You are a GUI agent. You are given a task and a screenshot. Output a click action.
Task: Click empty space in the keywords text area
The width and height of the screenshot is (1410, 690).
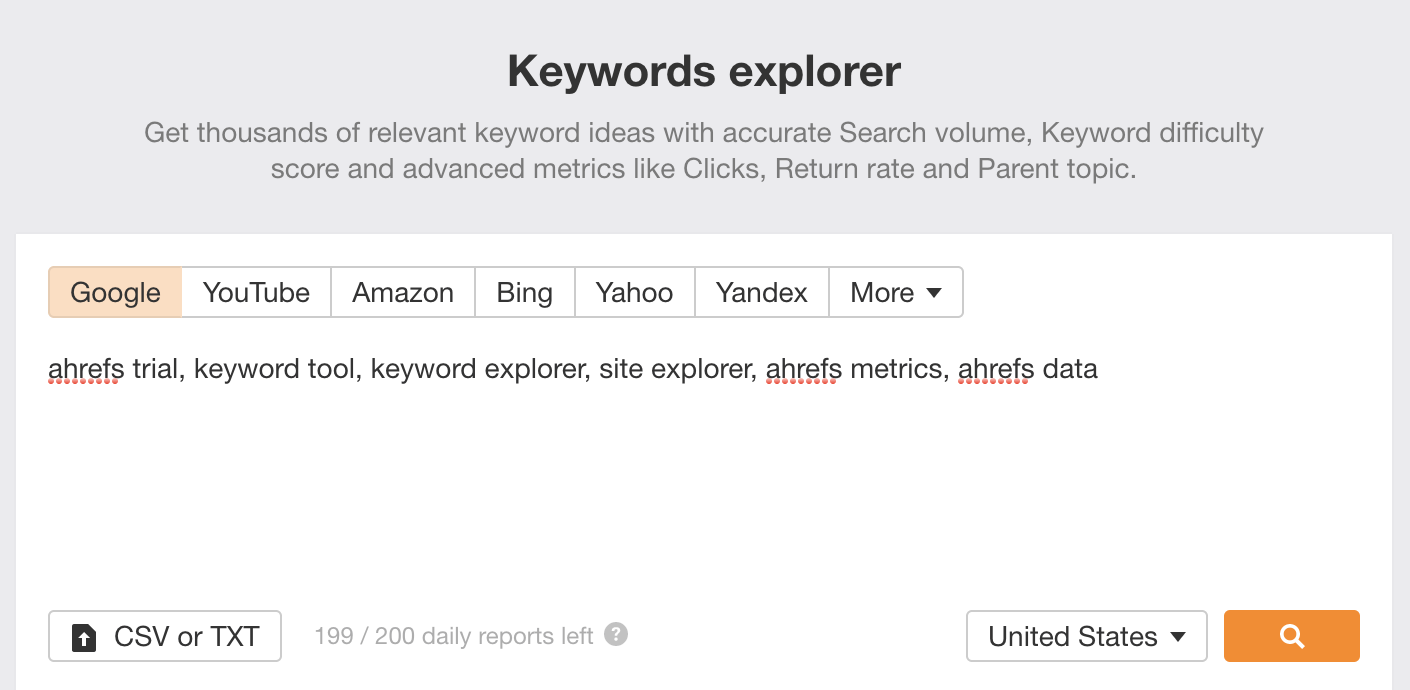700,480
